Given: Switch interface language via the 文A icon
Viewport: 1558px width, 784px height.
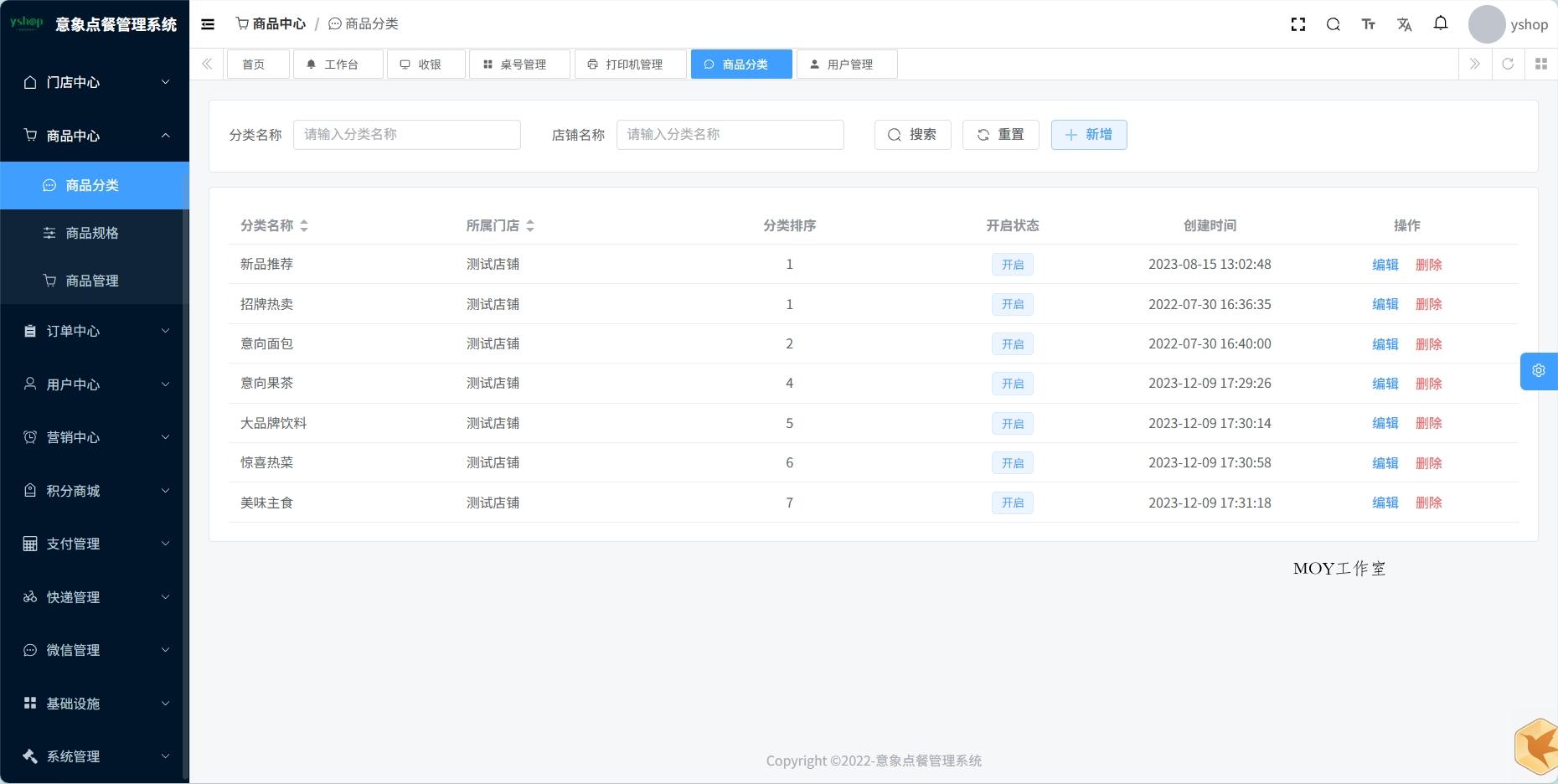Looking at the screenshot, I should click(1405, 24).
